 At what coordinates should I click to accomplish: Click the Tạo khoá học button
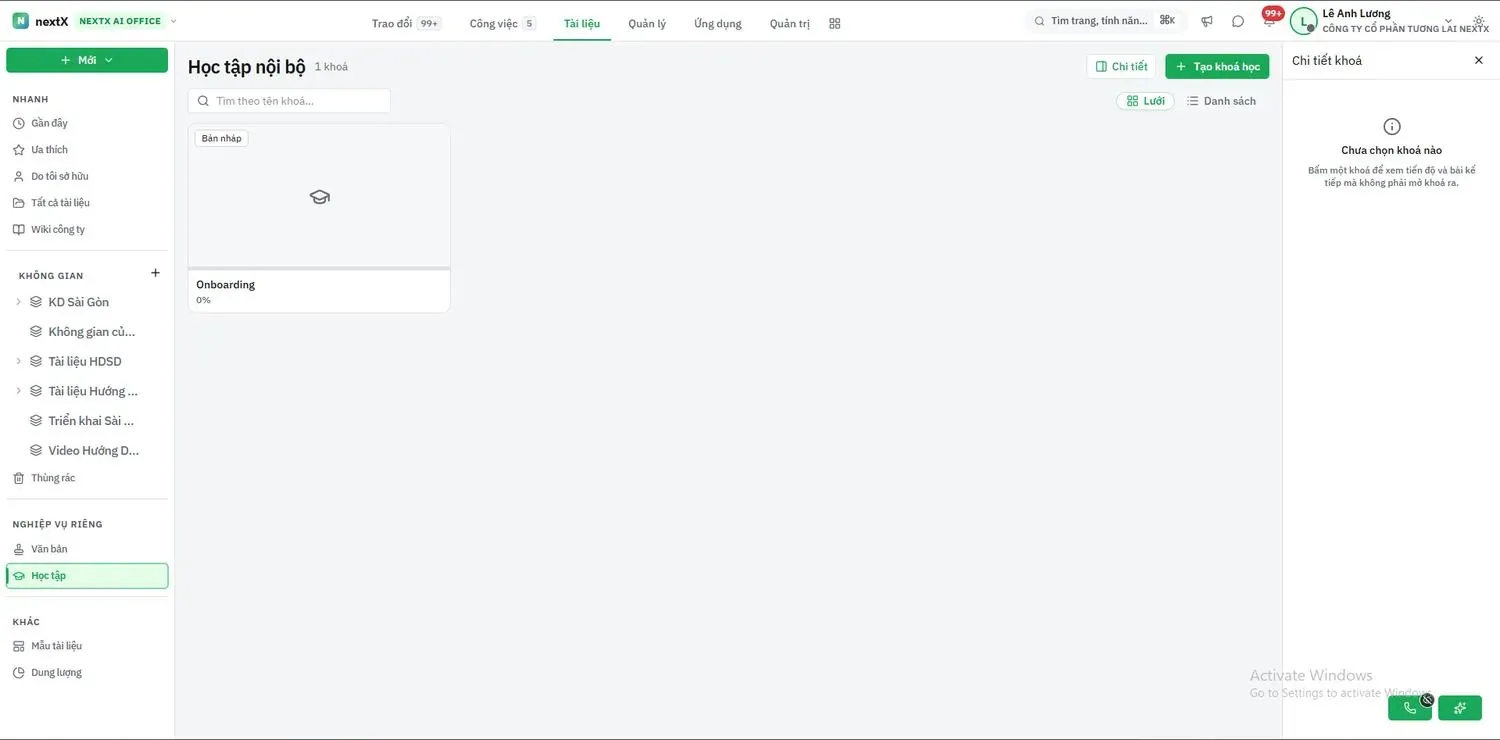click(1217, 66)
